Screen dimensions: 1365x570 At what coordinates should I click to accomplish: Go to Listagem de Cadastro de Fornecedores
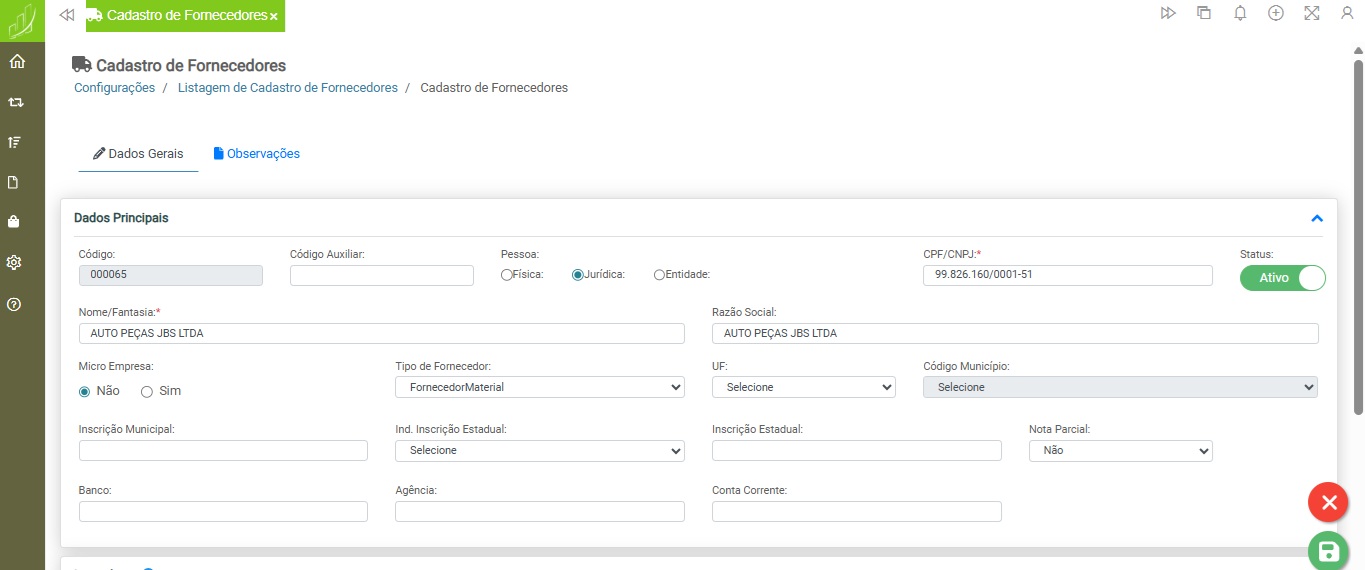287,88
